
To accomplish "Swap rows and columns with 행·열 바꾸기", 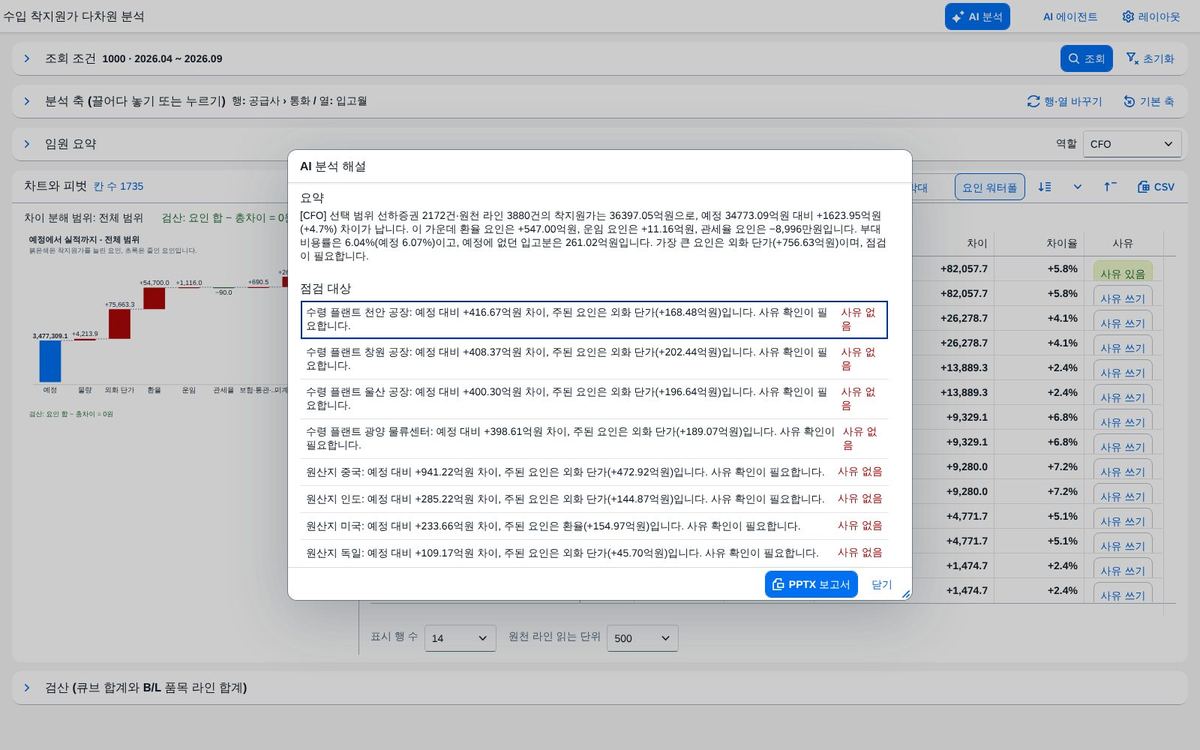I will [x=1065, y=101].
